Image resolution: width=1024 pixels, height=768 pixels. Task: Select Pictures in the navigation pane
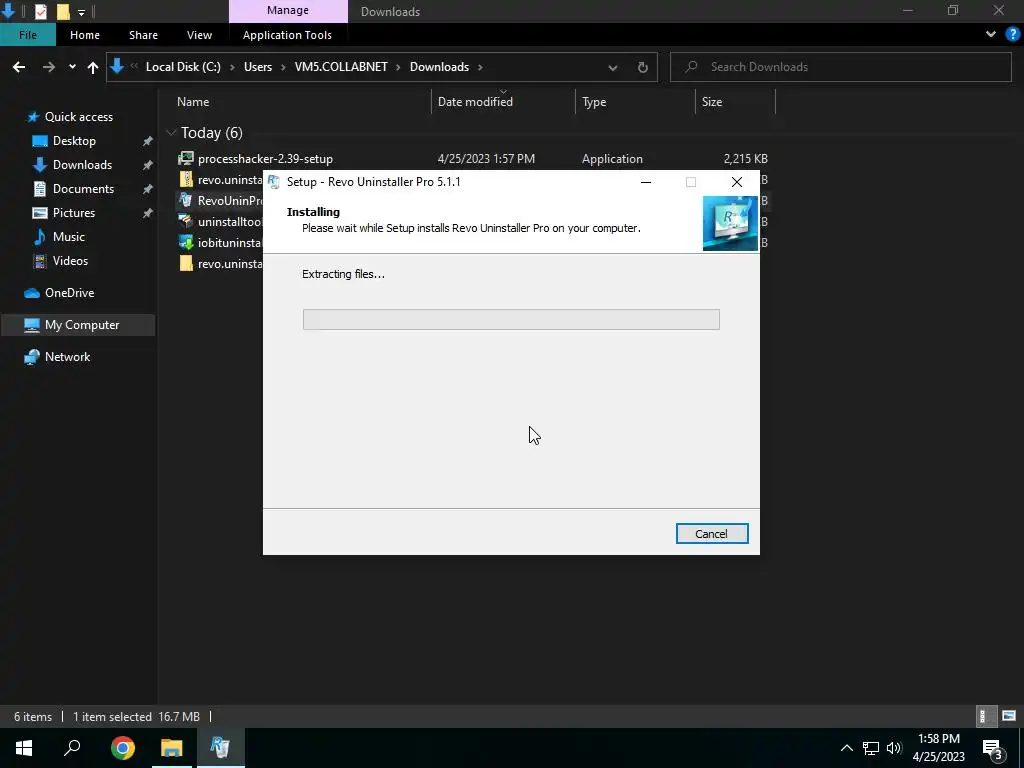[74, 213]
